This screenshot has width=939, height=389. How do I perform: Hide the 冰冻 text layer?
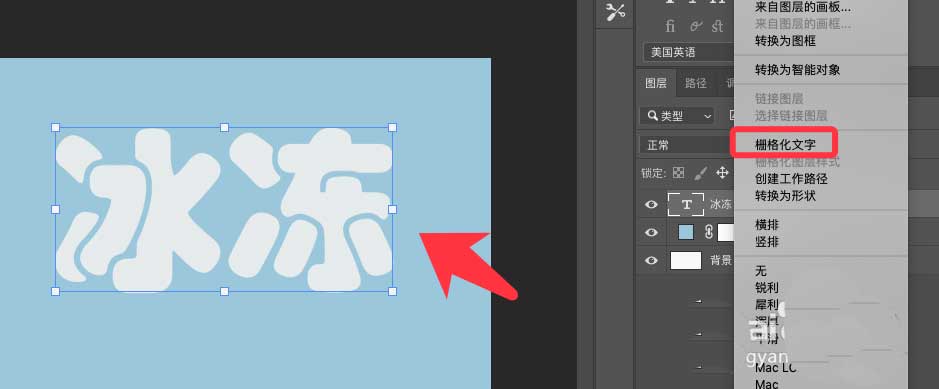pyautogui.click(x=651, y=205)
